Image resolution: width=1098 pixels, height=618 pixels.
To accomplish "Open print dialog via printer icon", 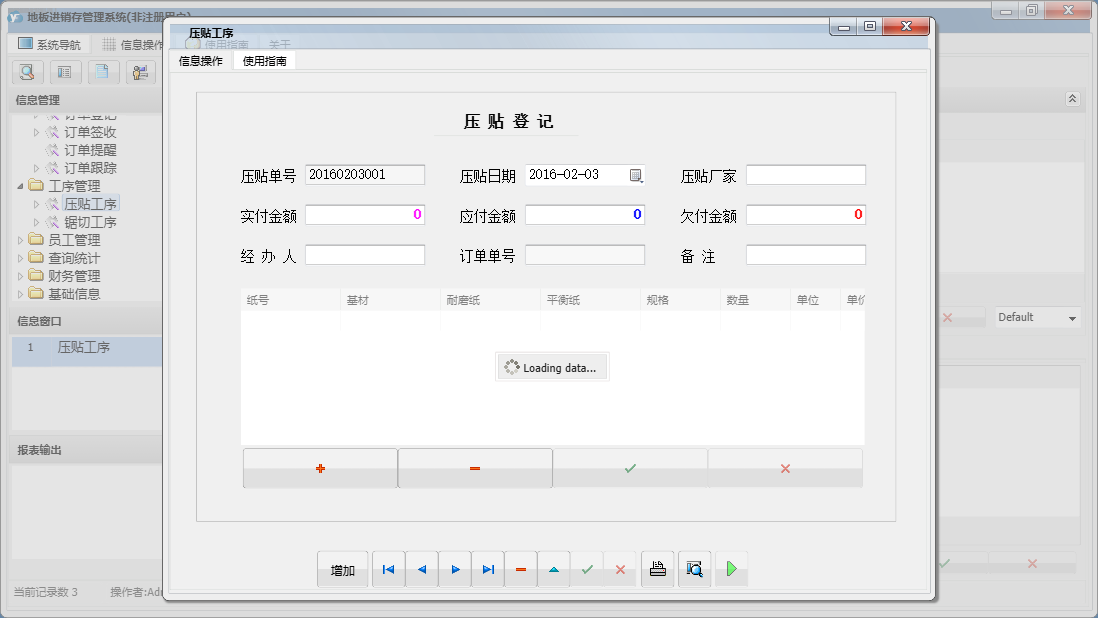I will click(x=657, y=568).
